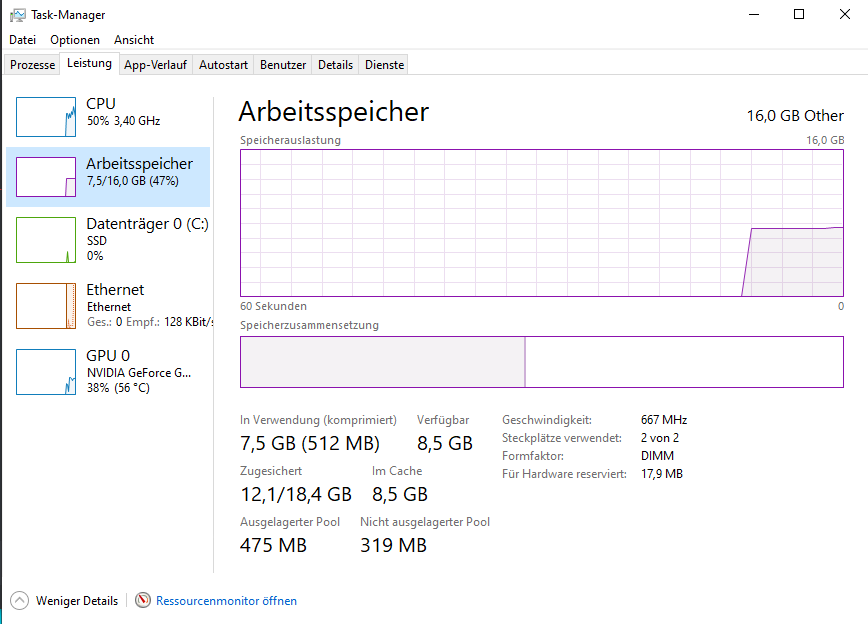Viewport: 868px width, 624px height.
Task: Open the Datei menu
Action: click(23, 40)
